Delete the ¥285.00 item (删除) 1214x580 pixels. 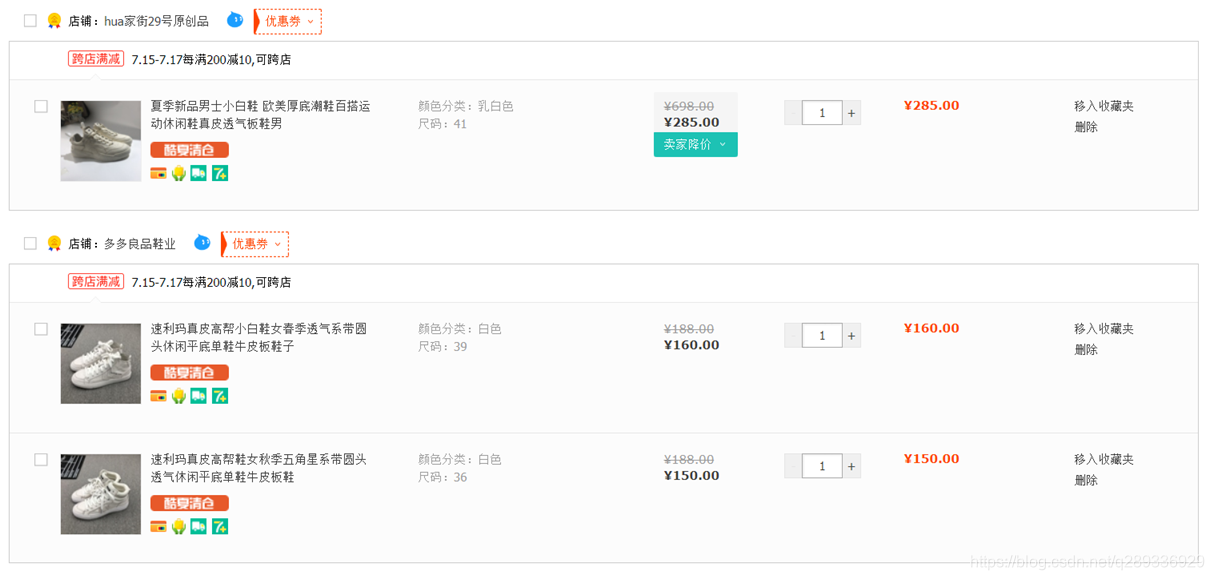(1086, 127)
